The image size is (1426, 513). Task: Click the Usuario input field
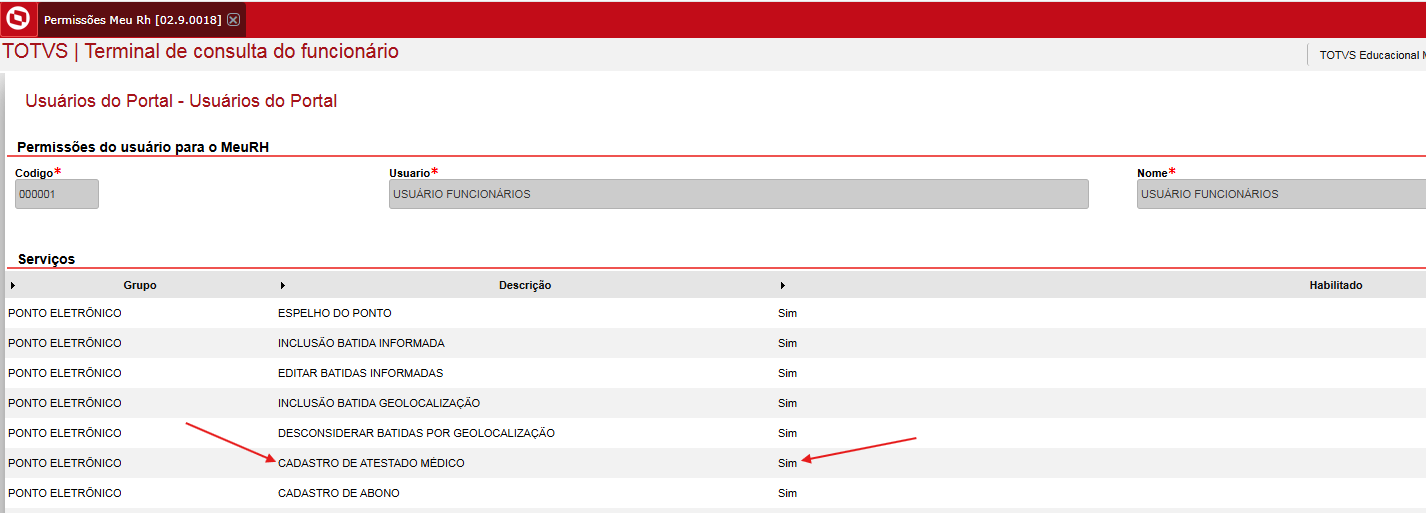point(738,194)
